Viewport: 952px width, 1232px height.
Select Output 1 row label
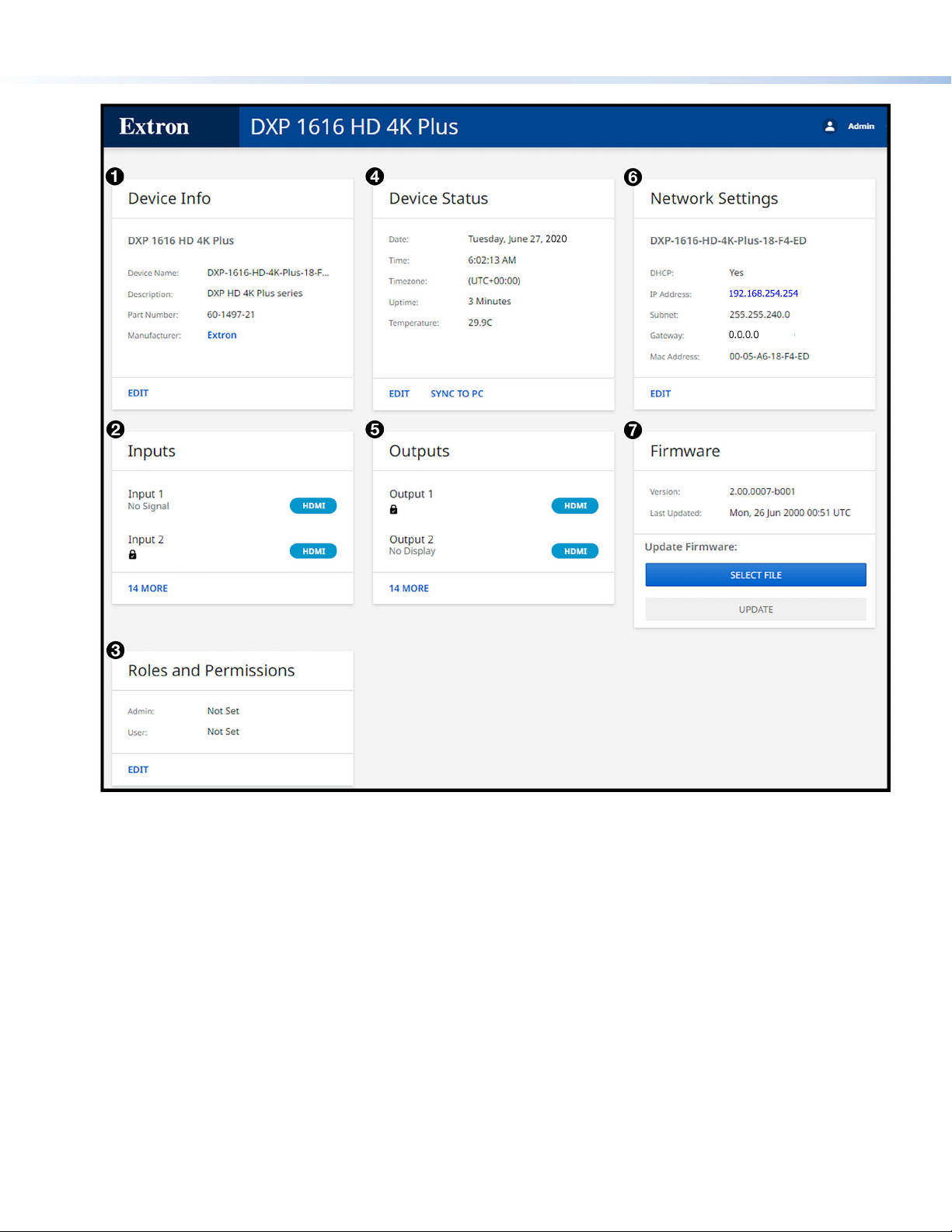411,494
